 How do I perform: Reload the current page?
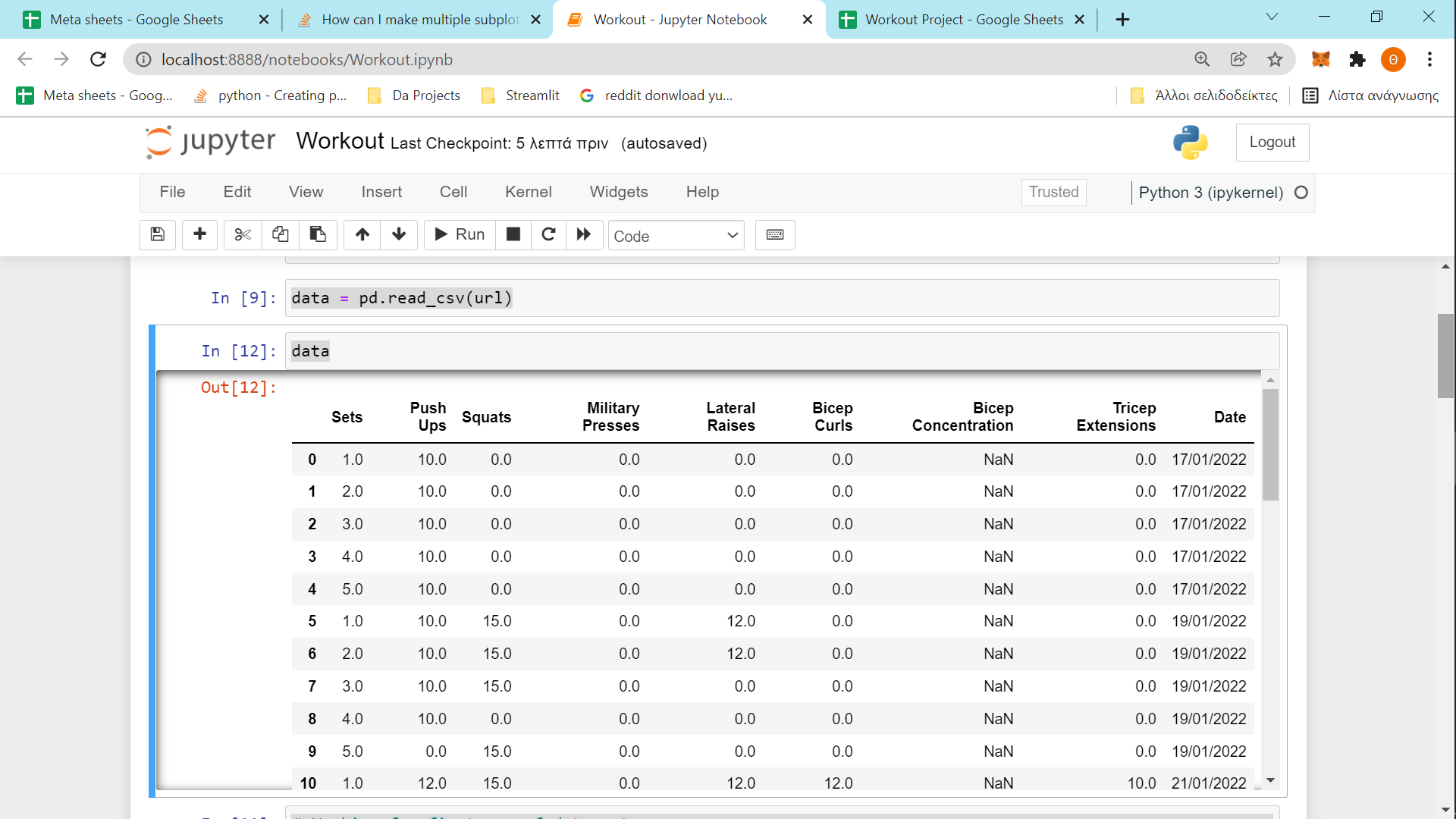point(98,59)
